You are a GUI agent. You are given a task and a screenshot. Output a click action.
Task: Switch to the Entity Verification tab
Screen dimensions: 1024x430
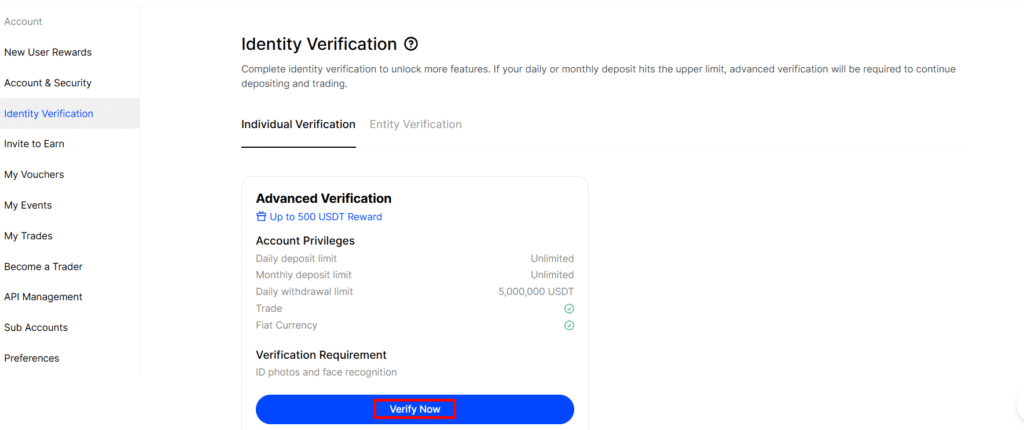tap(415, 124)
